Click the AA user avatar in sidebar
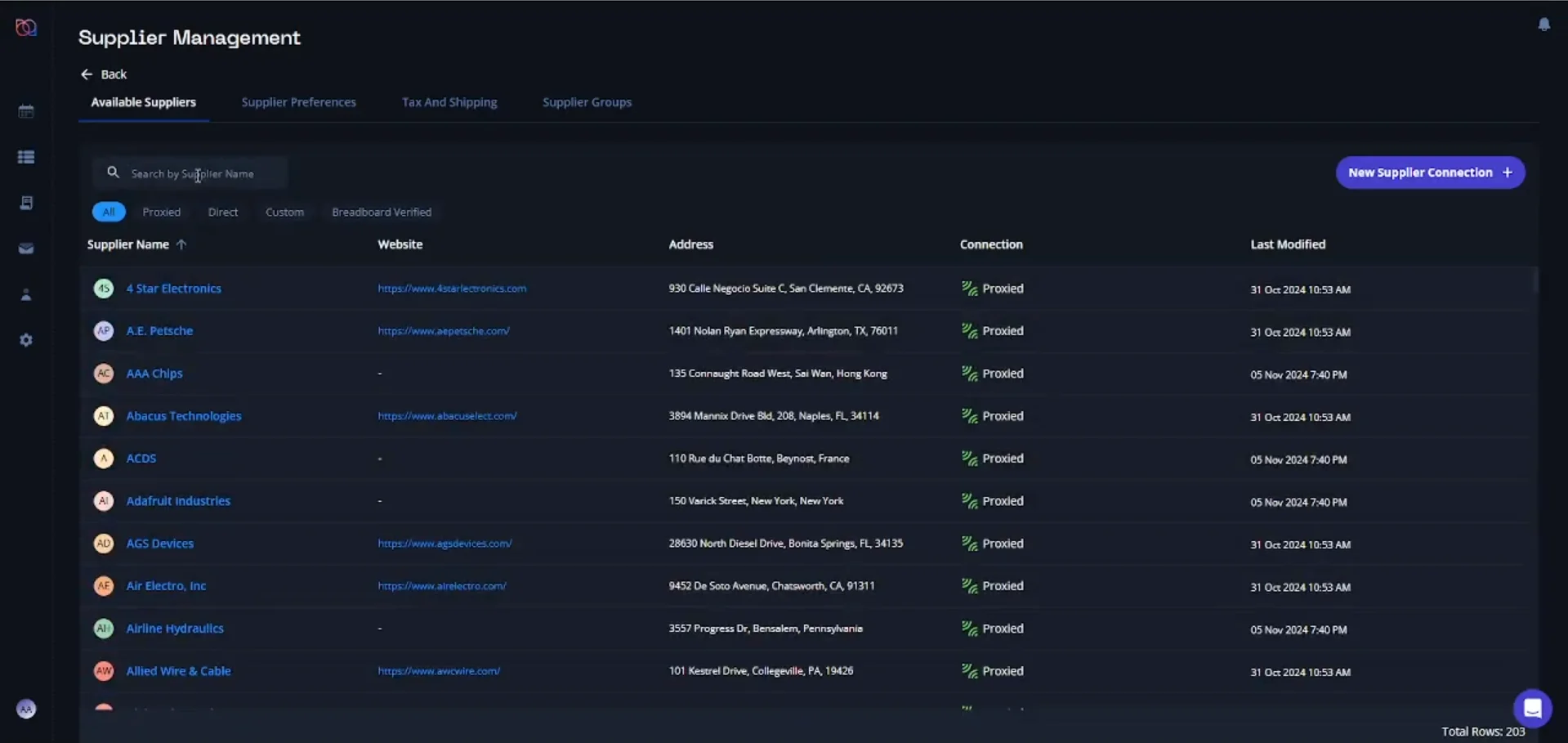1568x743 pixels. point(26,709)
